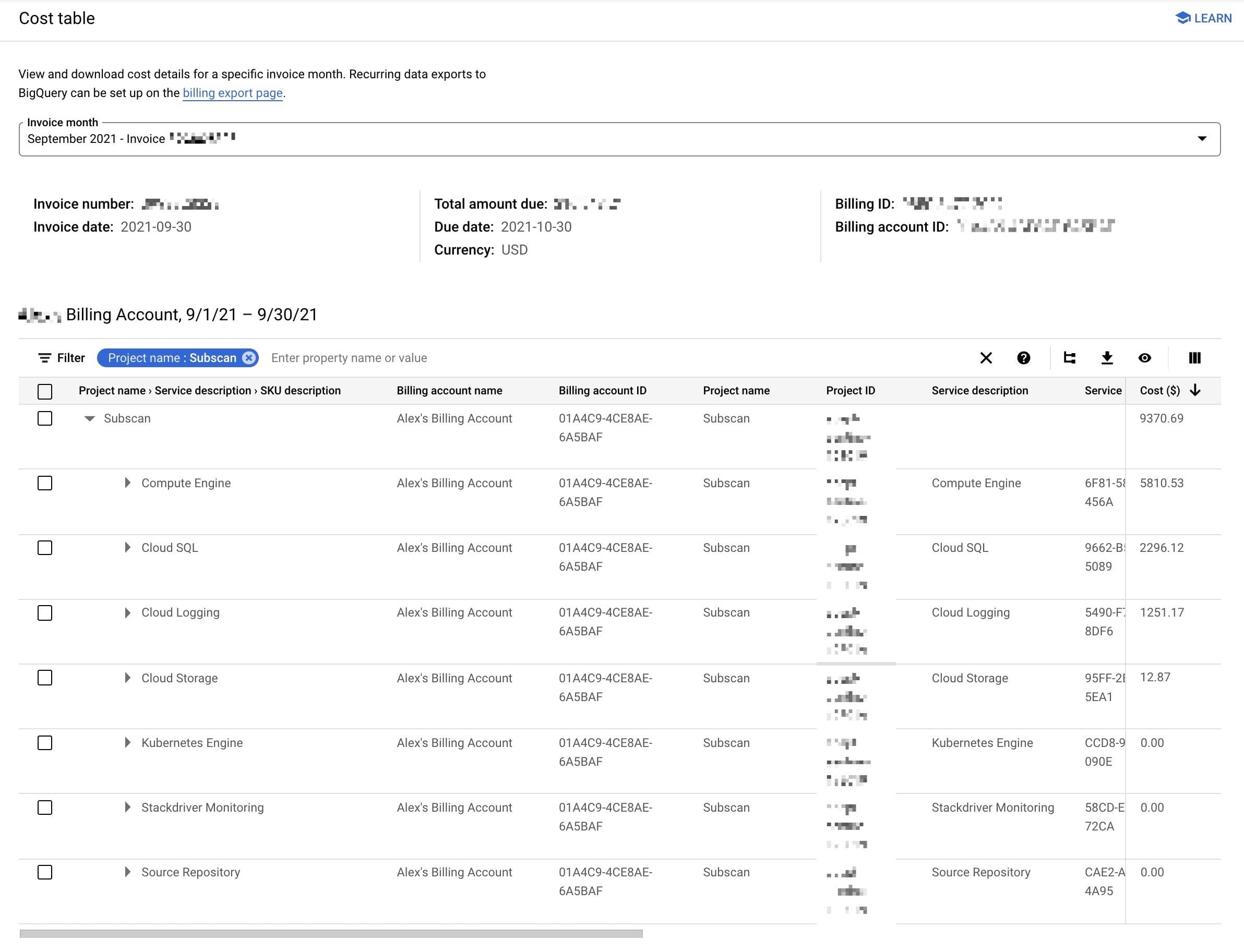
Task: Select the Cloud Logging row checkbox
Action: point(45,613)
